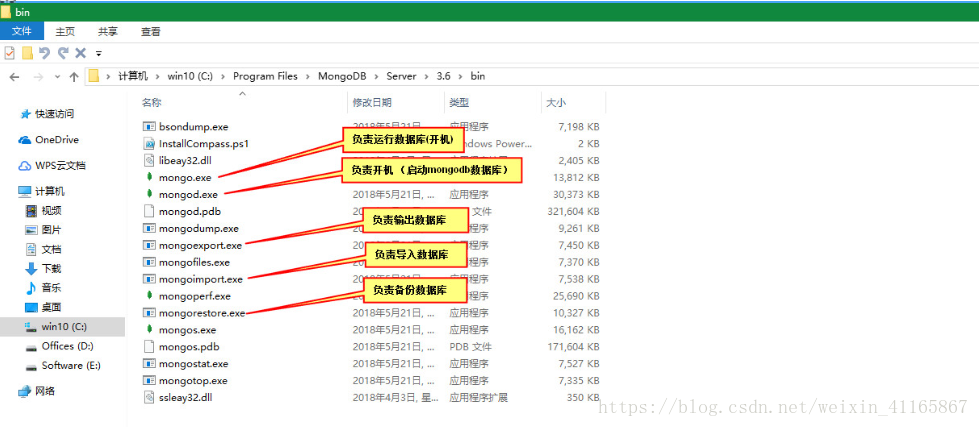Click the mongotop.exe file icon
Viewport: 979px width, 427px height.
pyautogui.click(x=149, y=380)
